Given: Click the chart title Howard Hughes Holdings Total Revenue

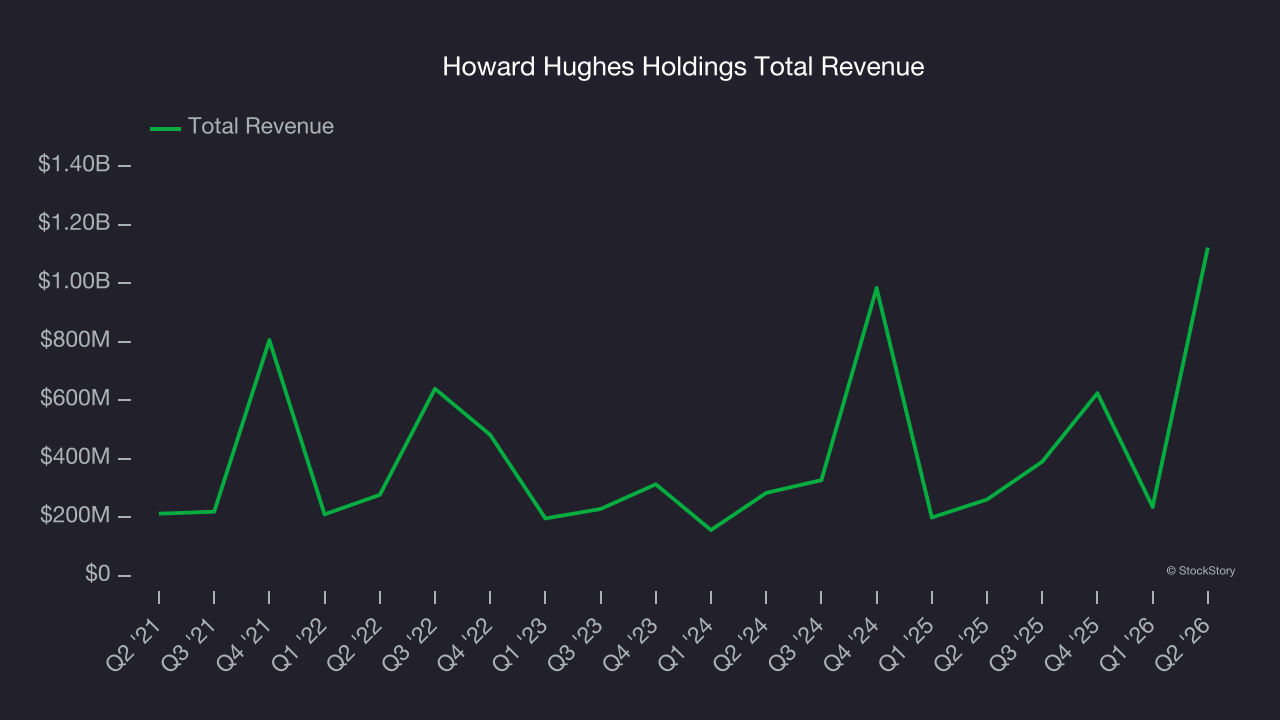Looking at the screenshot, I should (x=683, y=67).
